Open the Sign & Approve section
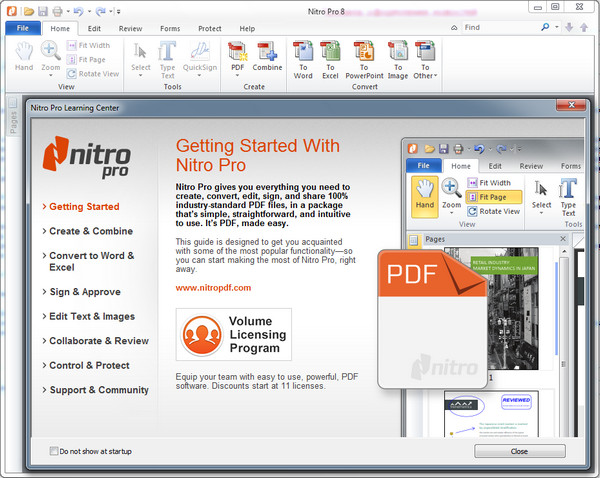The height and width of the screenshot is (478, 600). (85, 292)
